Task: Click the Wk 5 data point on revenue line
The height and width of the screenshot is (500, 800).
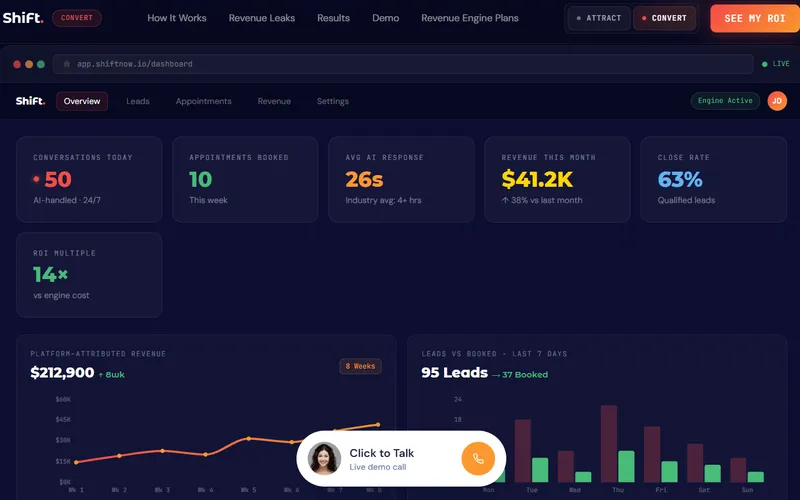Action: (x=248, y=438)
